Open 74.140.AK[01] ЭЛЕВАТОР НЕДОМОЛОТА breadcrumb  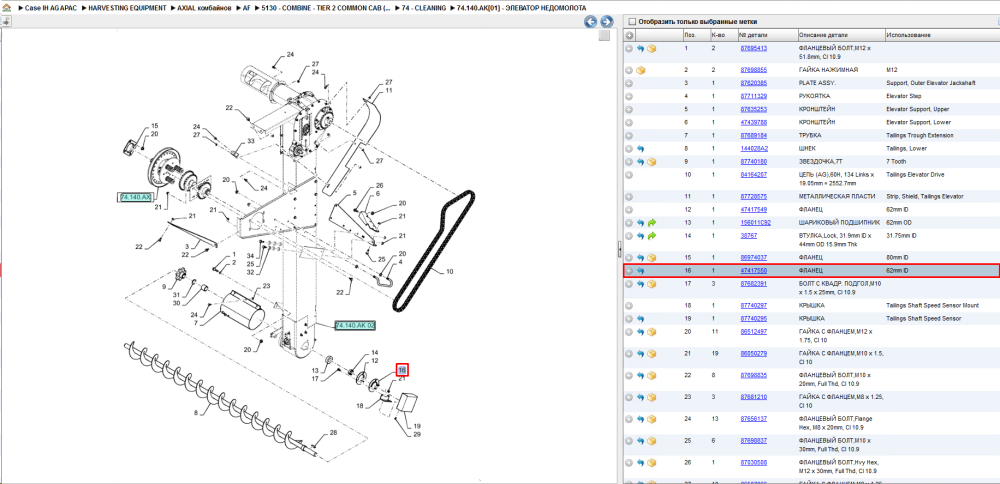(521, 8)
